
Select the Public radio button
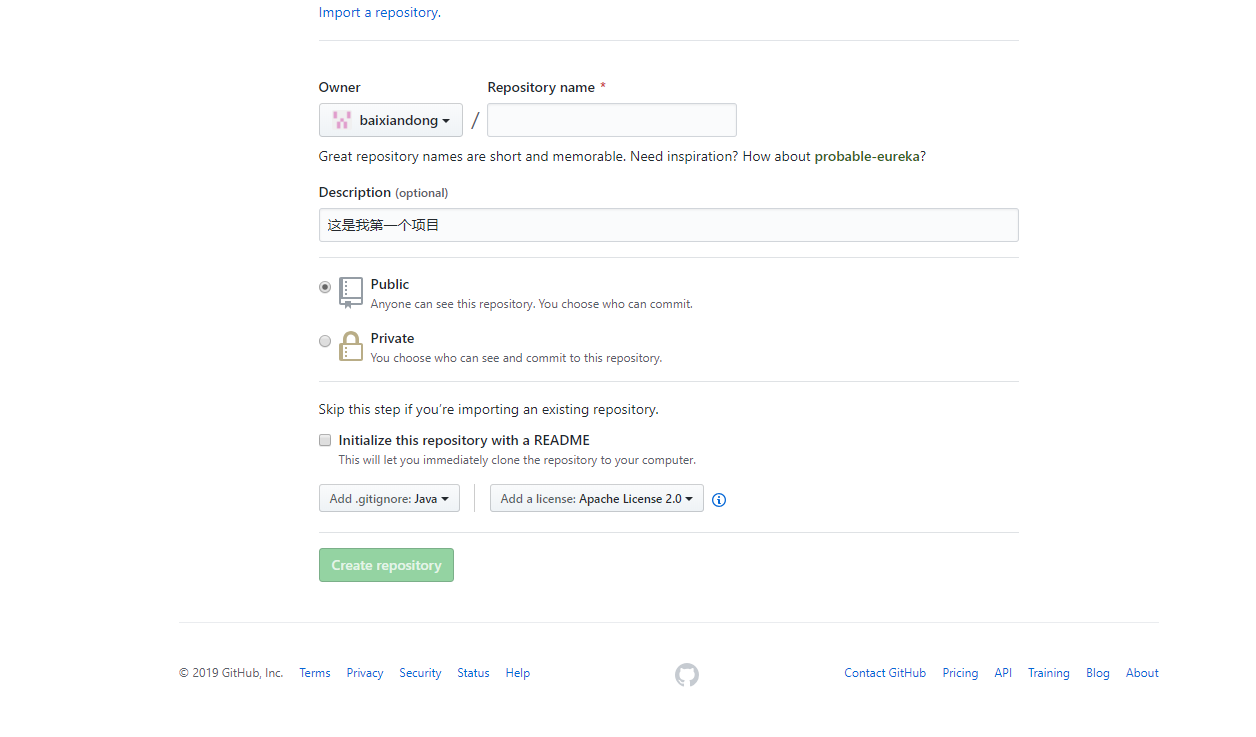[325, 287]
